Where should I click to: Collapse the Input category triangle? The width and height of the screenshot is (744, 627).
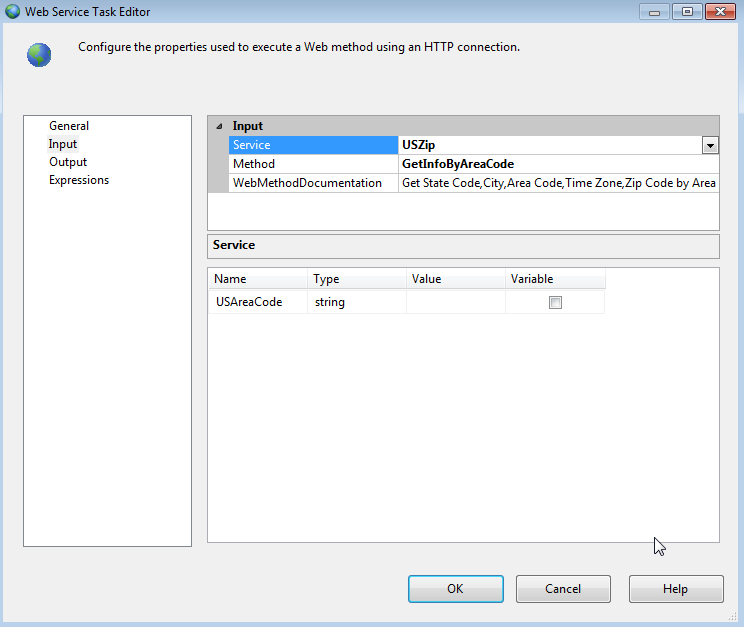pos(219,126)
